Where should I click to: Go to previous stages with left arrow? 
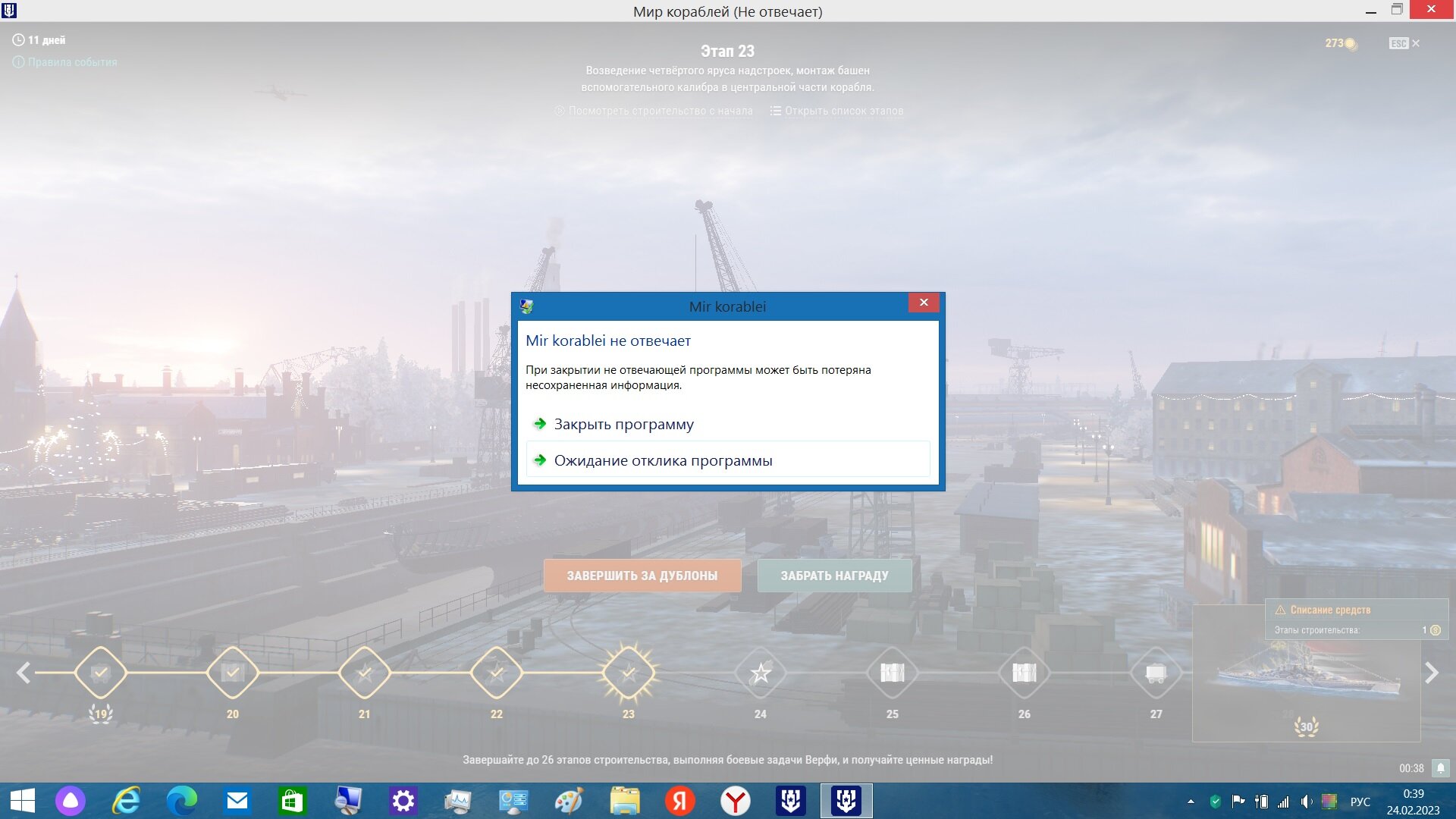point(24,673)
